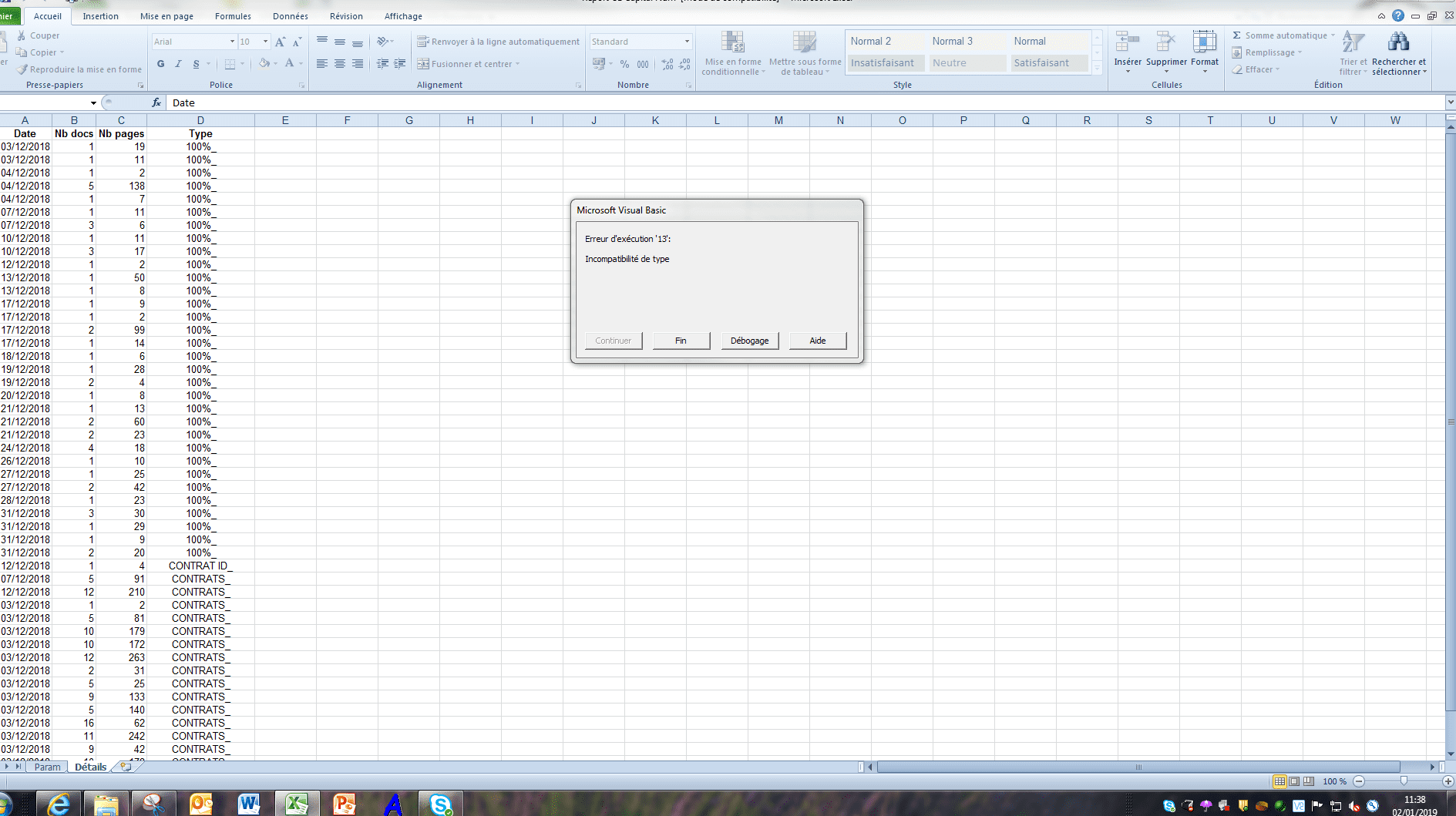Image resolution: width=1456 pixels, height=816 pixels.
Task: Apply percent style number format
Action: [x=624, y=64]
